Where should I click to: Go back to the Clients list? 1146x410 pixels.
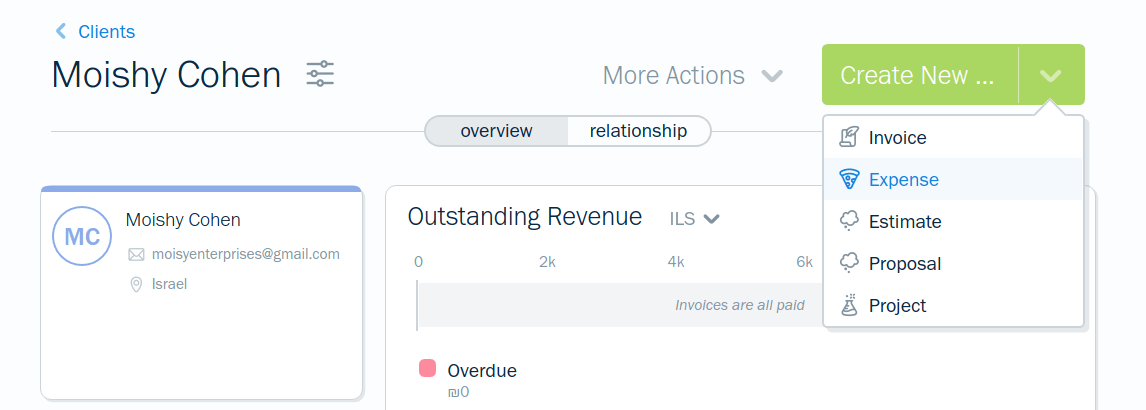click(x=106, y=32)
